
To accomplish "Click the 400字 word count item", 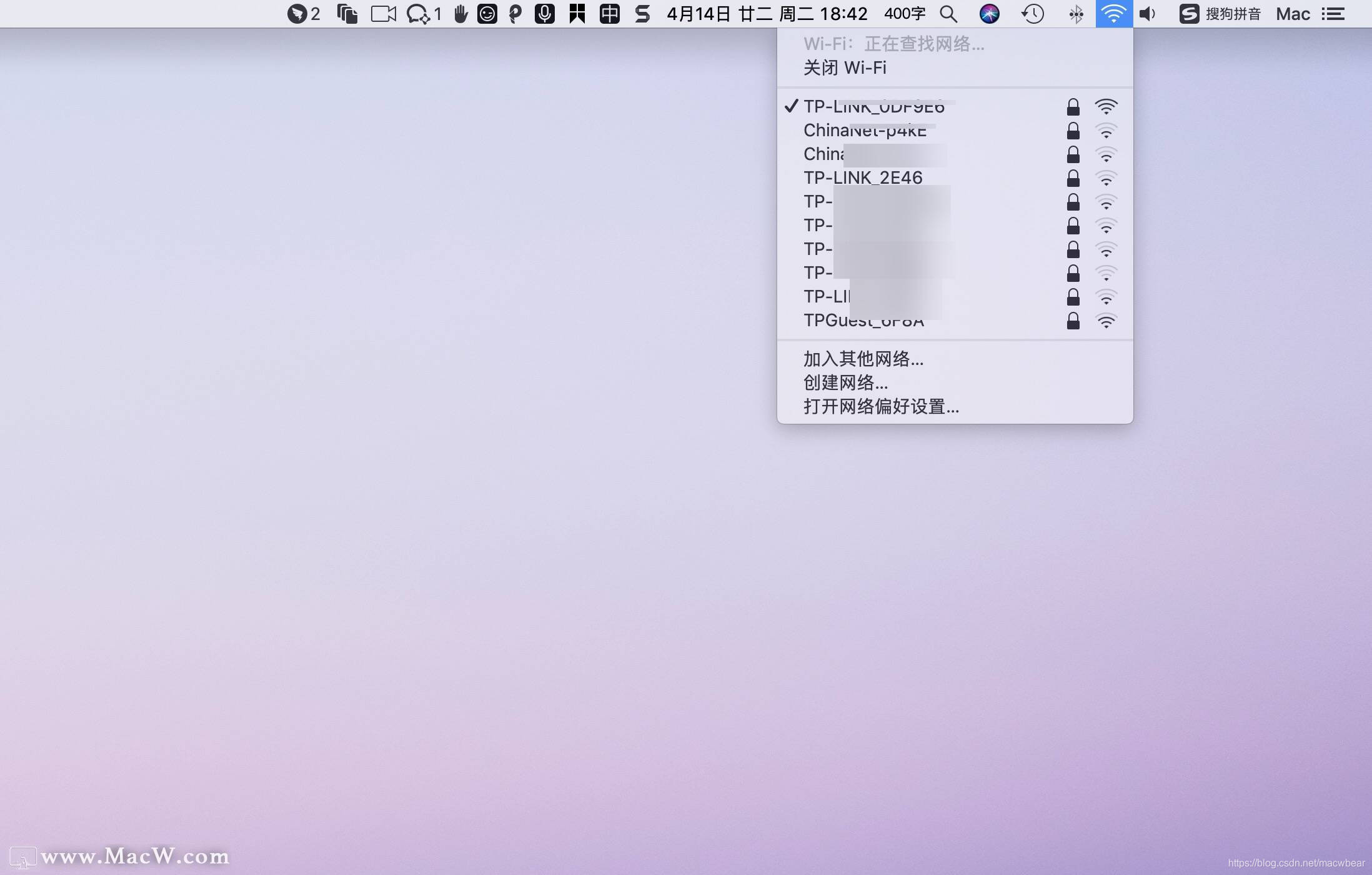I will (x=905, y=14).
